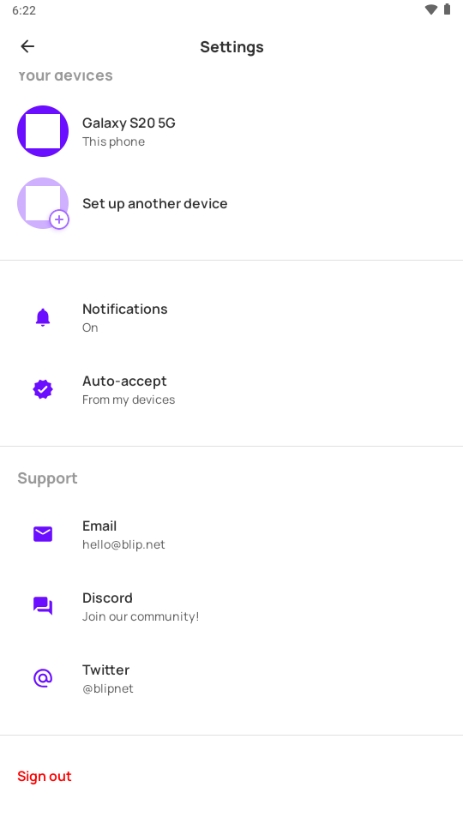This screenshot has width=463, height=823.
Task: Go back using the arrow icon
Action: (27, 46)
